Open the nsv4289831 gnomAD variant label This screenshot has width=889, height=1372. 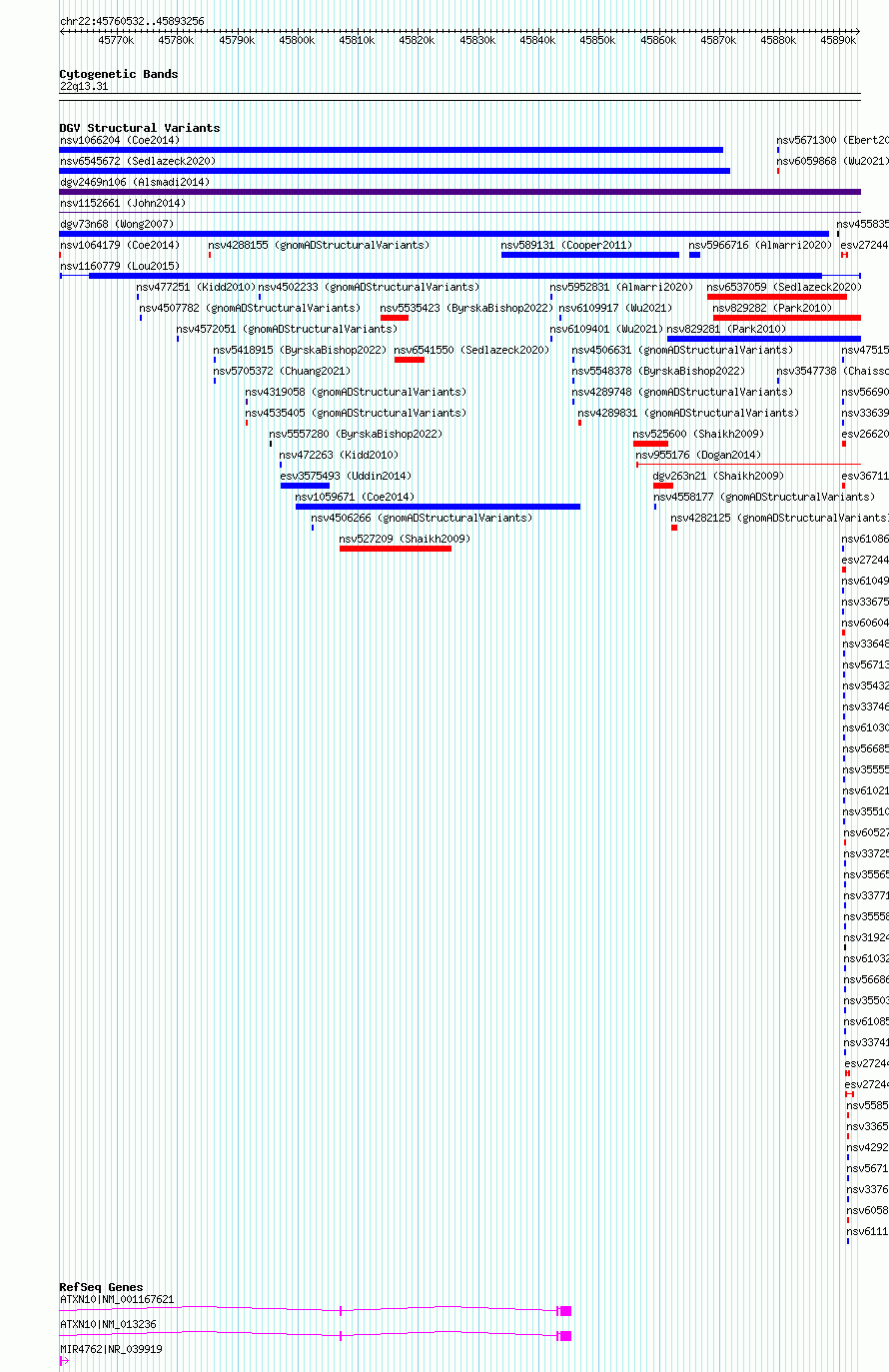(688, 413)
